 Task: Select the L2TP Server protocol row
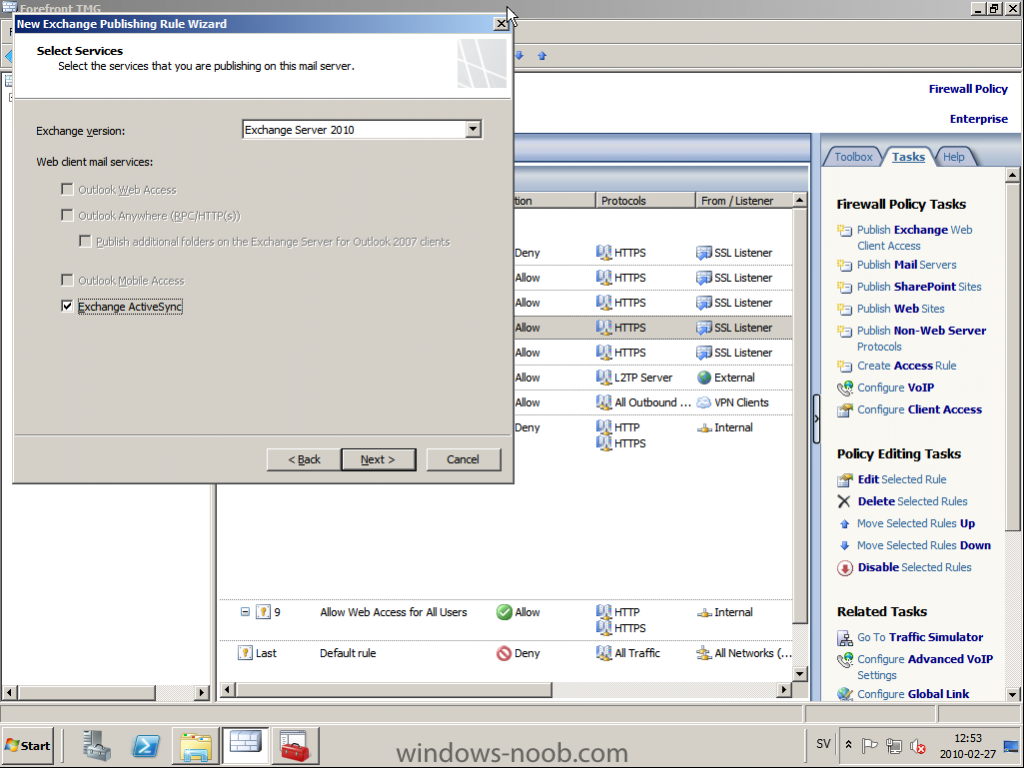click(652, 377)
